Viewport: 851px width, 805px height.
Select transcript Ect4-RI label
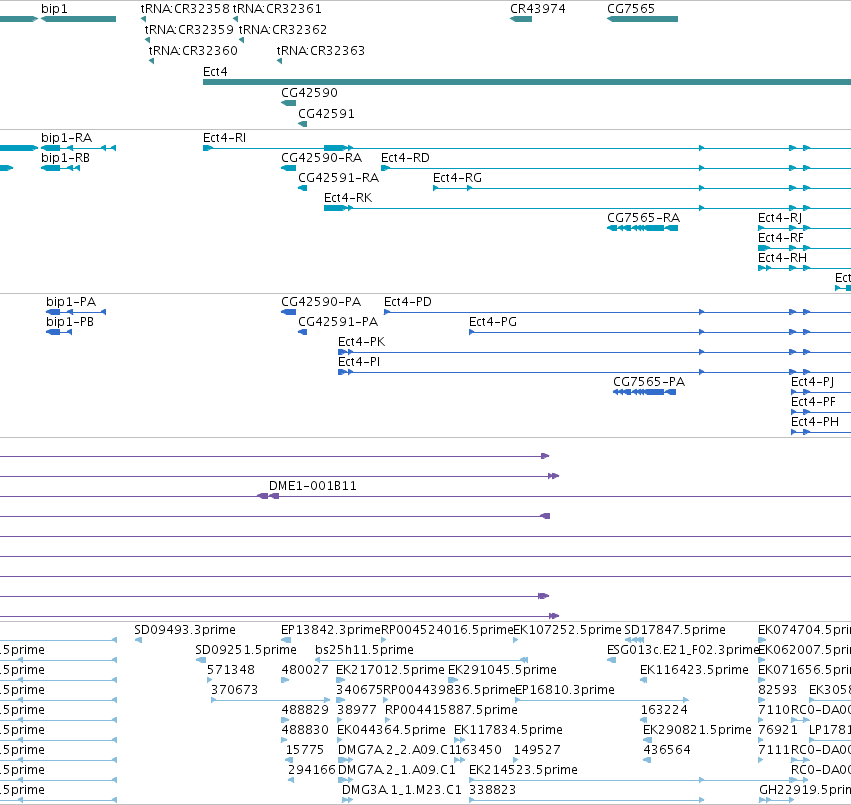coord(224,138)
